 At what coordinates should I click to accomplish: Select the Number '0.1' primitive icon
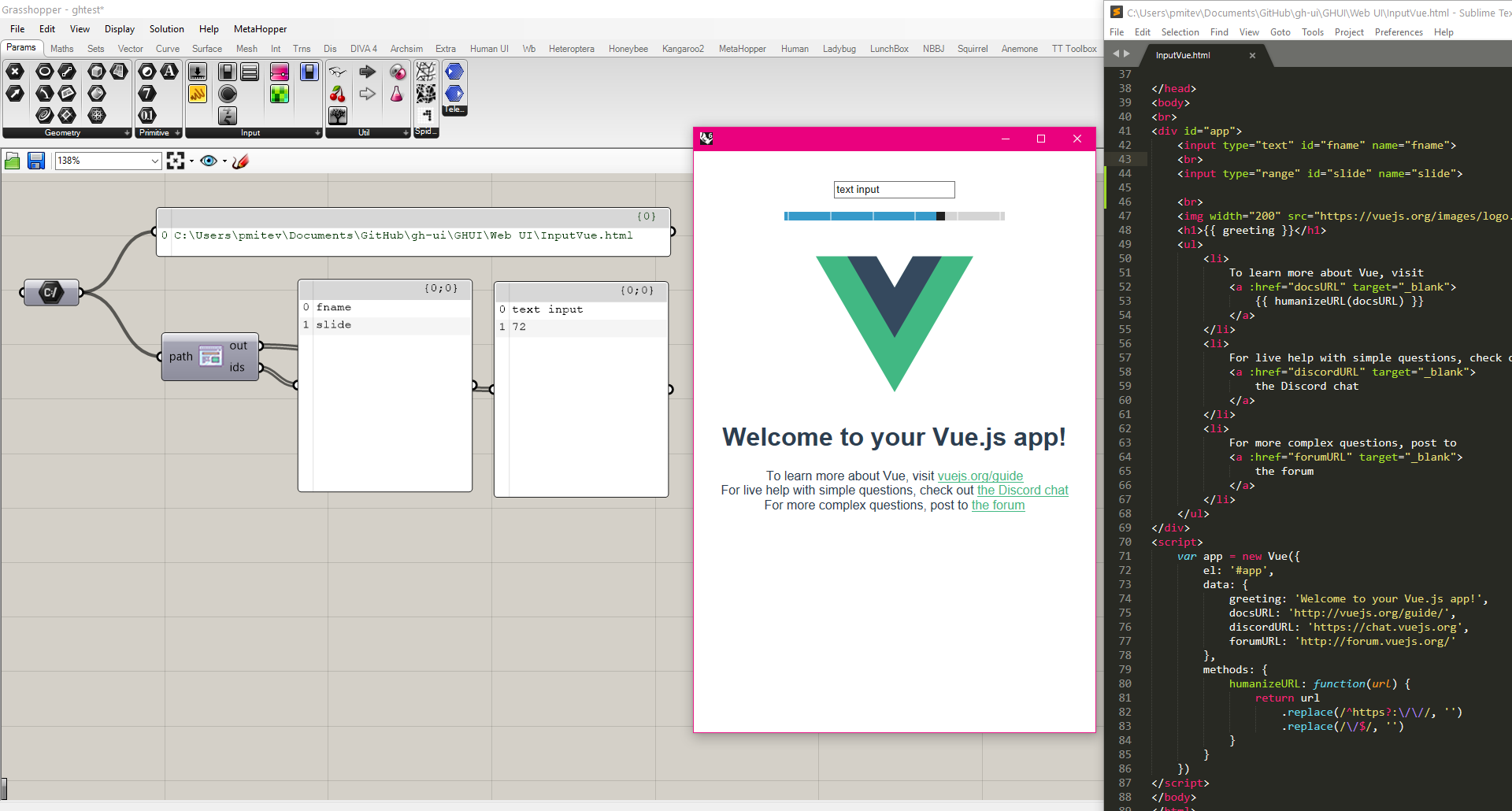click(147, 116)
